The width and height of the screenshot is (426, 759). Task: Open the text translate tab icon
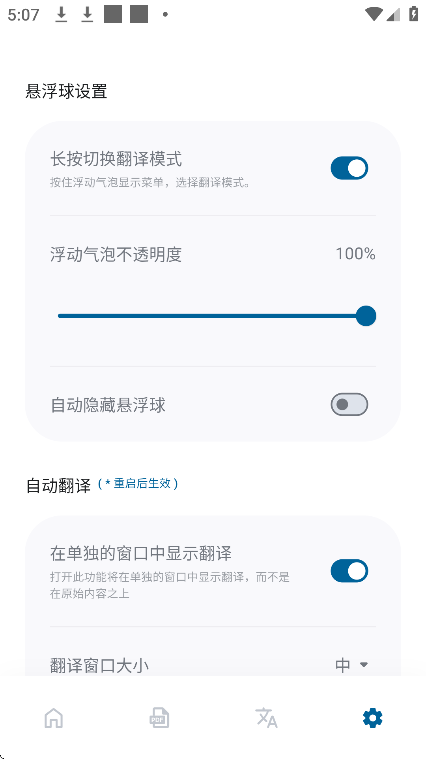coord(266,718)
